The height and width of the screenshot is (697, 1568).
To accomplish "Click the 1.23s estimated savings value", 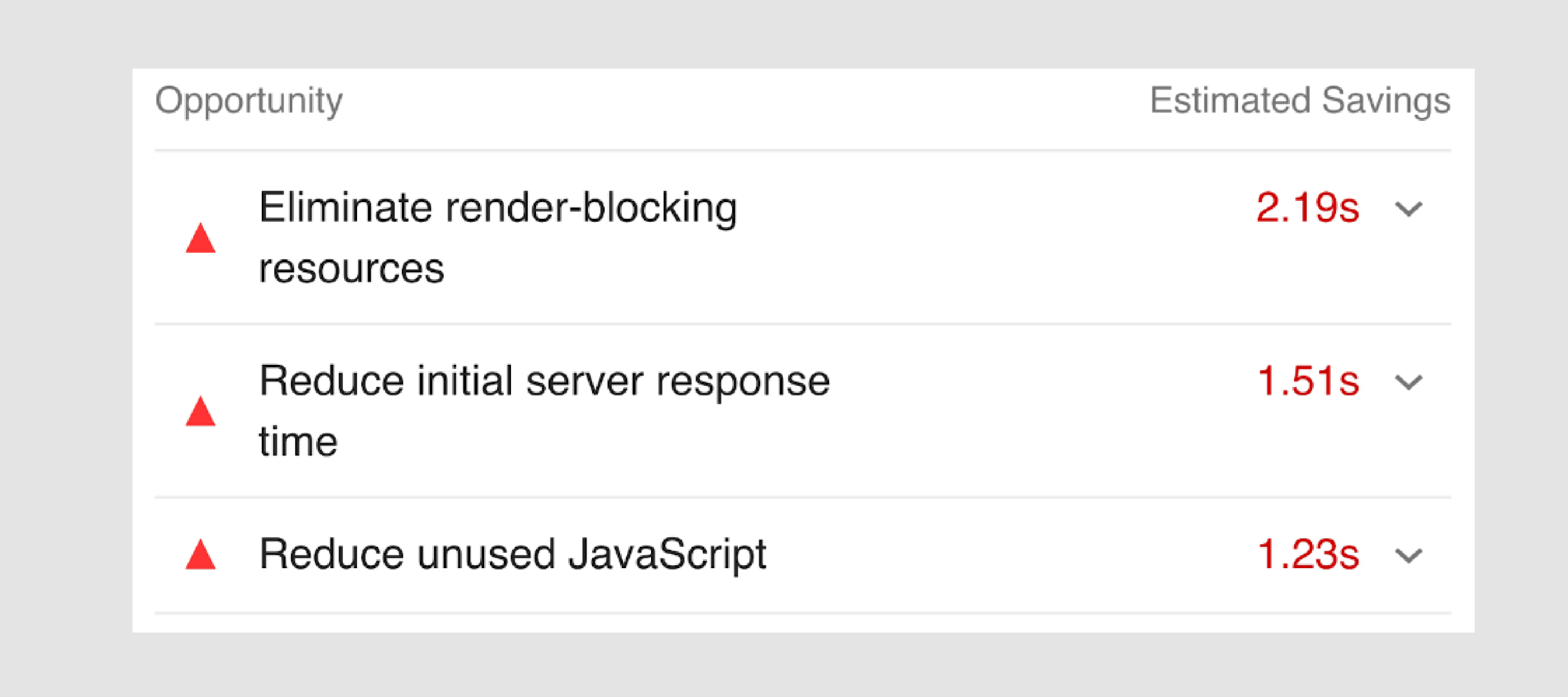I will pyautogui.click(x=1308, y=554).
